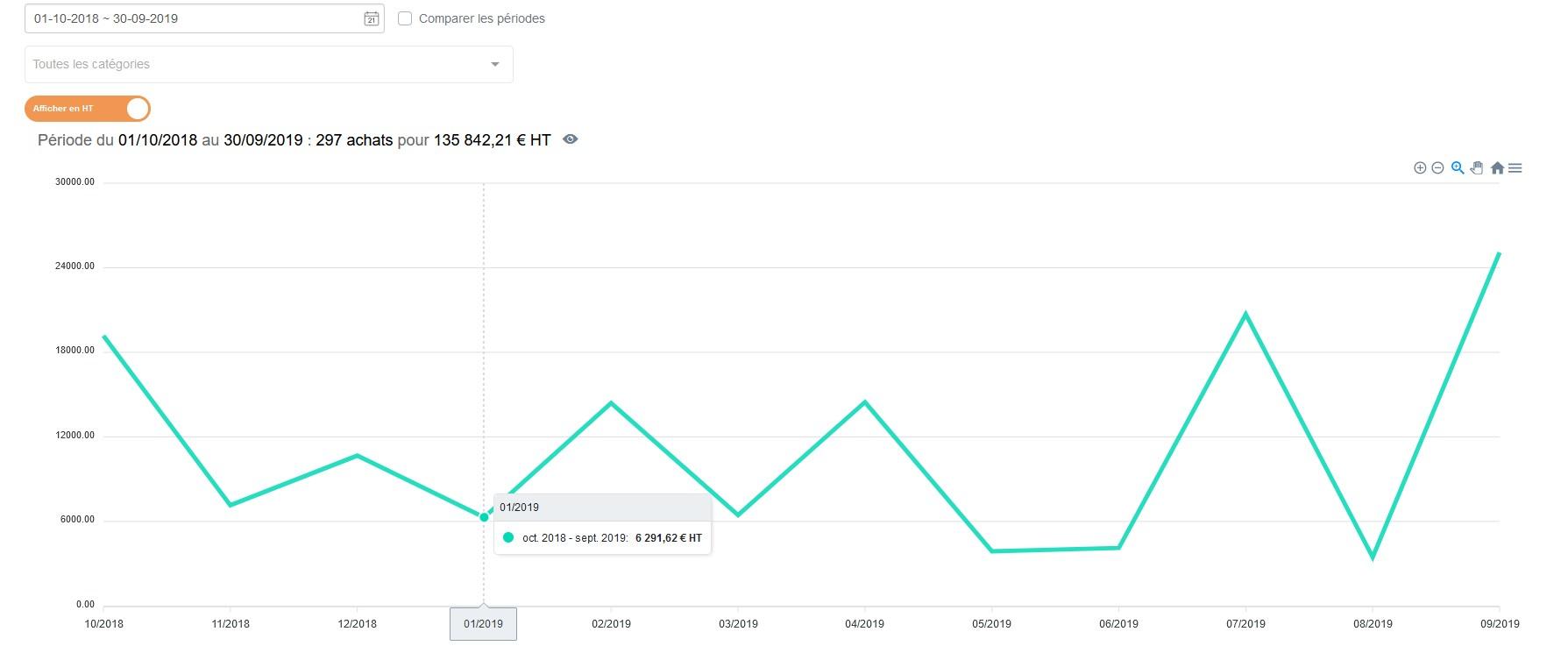The width and height of the screenshot is (1568, 646).
Task: Click the '30000.00' y-axis value
Action: tap(74, 182)
